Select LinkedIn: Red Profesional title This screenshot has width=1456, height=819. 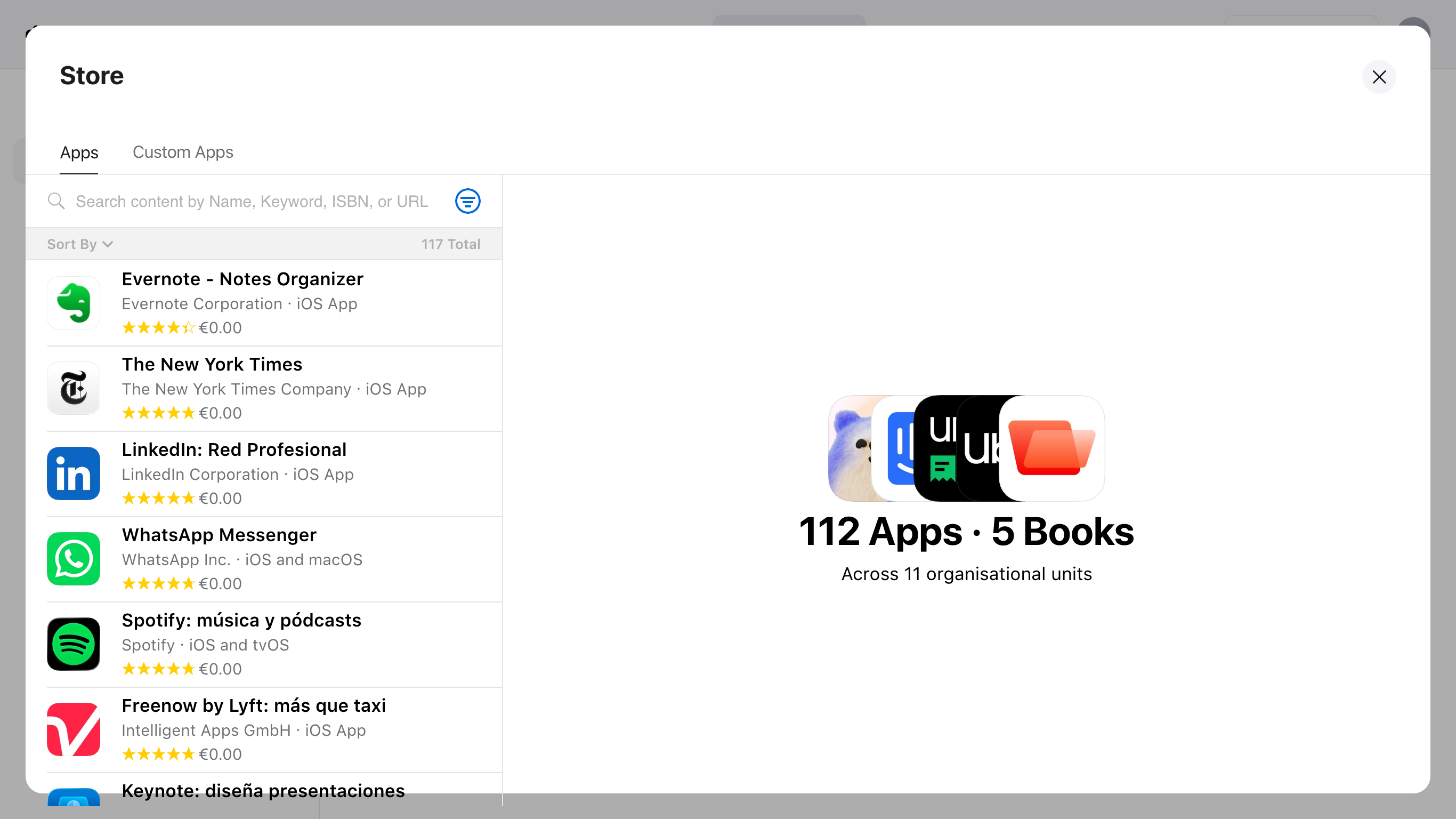pos(234,449)
